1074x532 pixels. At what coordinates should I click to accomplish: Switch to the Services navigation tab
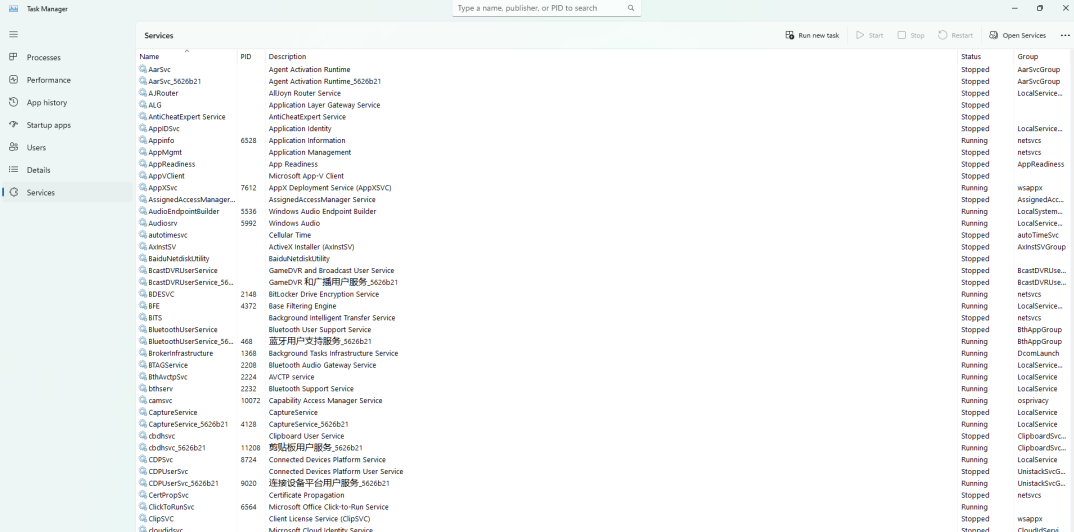pyautogui.click(x=41, y=192)
